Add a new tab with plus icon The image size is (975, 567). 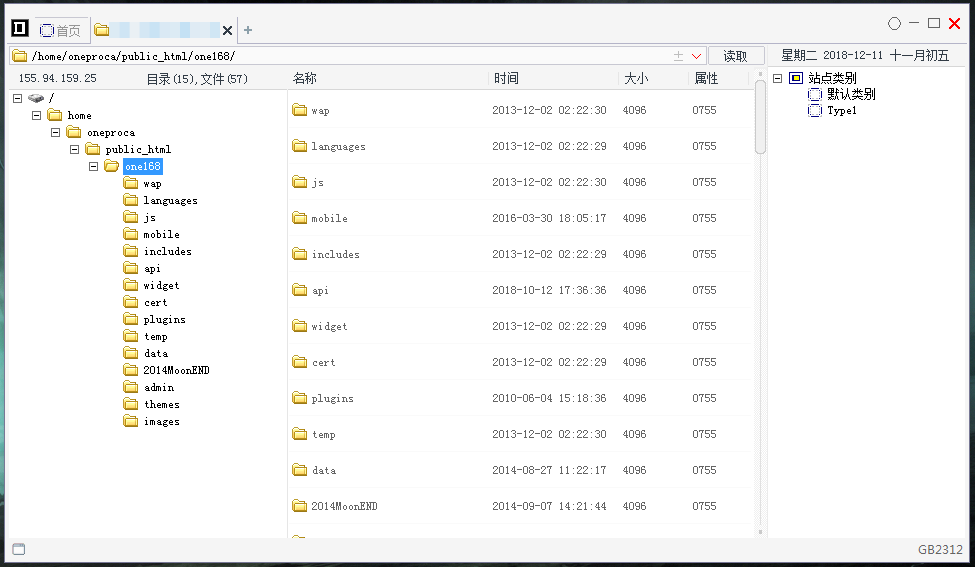[248, 30]
